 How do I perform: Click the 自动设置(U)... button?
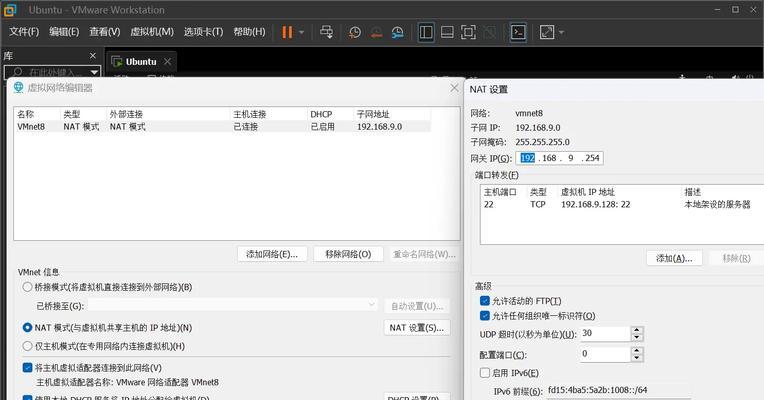pyautogui.click(x=417, y=306)
